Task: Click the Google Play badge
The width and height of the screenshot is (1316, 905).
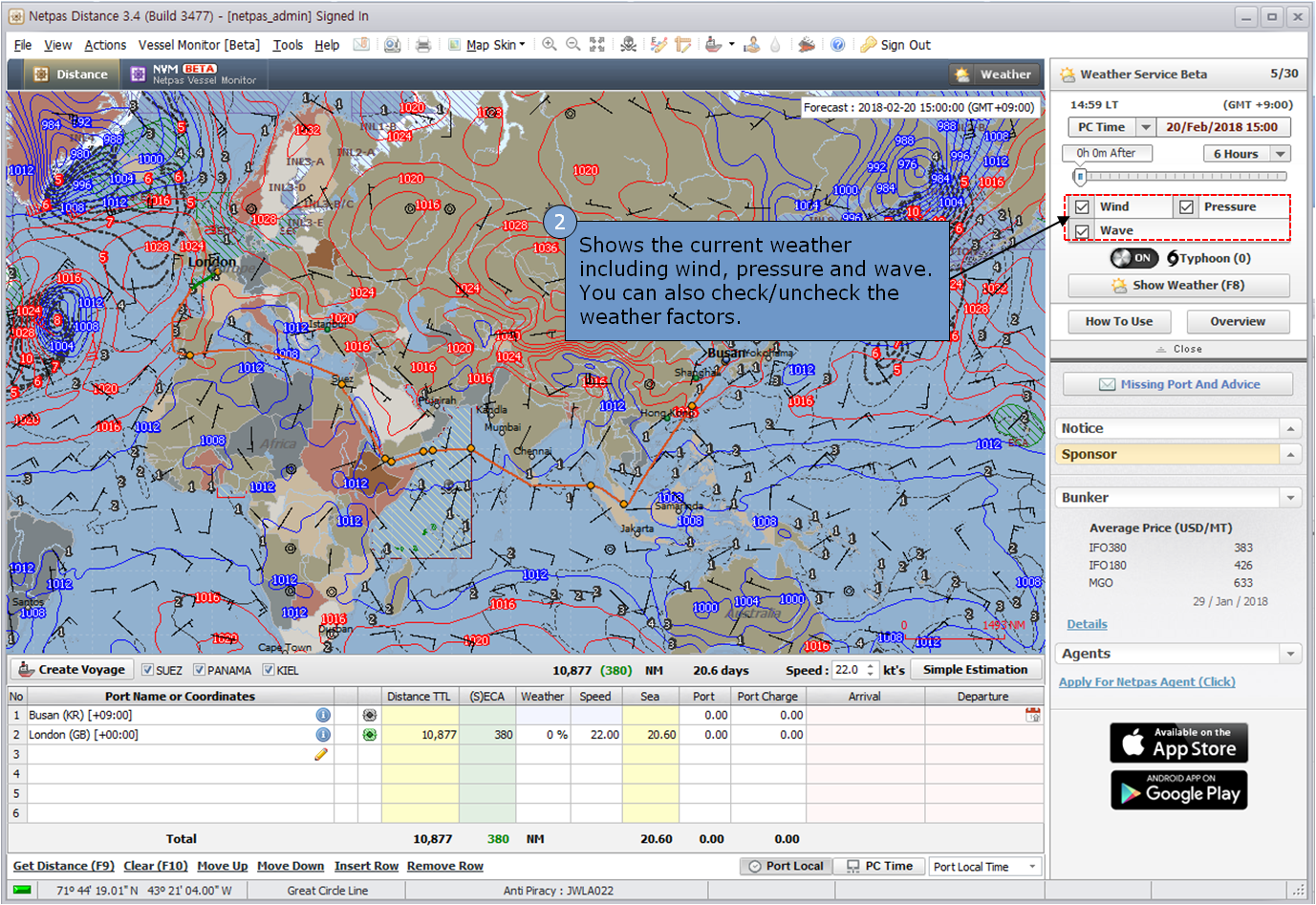Action: tap(1178, 790)
